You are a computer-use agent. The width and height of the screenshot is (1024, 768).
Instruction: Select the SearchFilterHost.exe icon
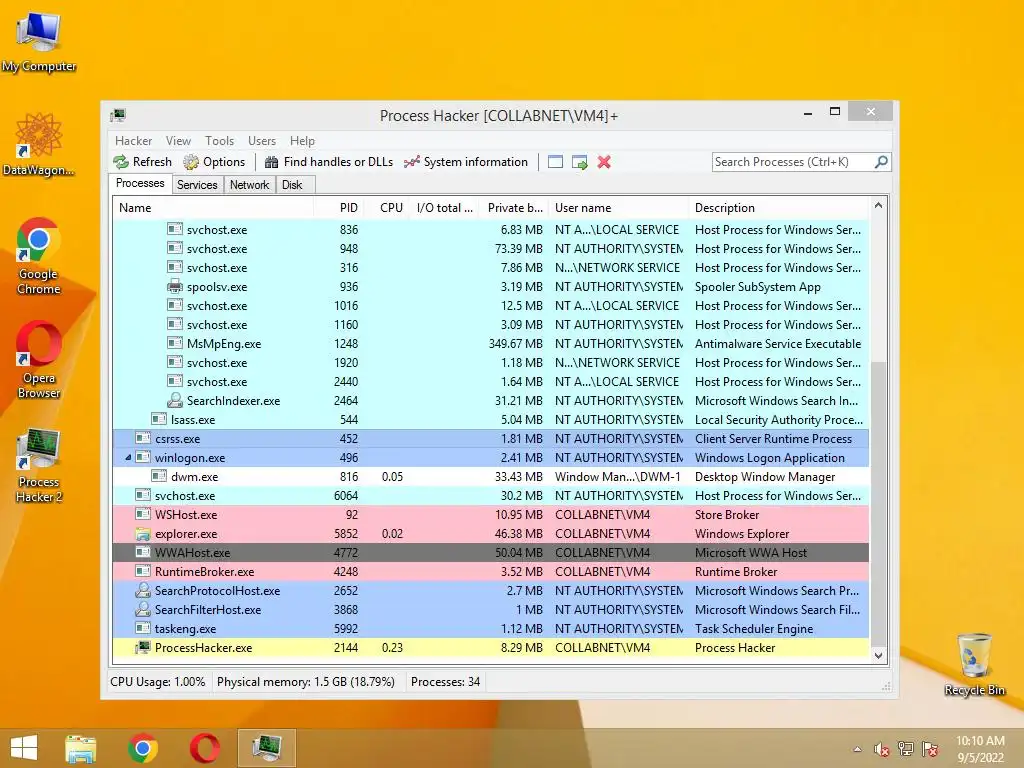click(x=142, y=609)
